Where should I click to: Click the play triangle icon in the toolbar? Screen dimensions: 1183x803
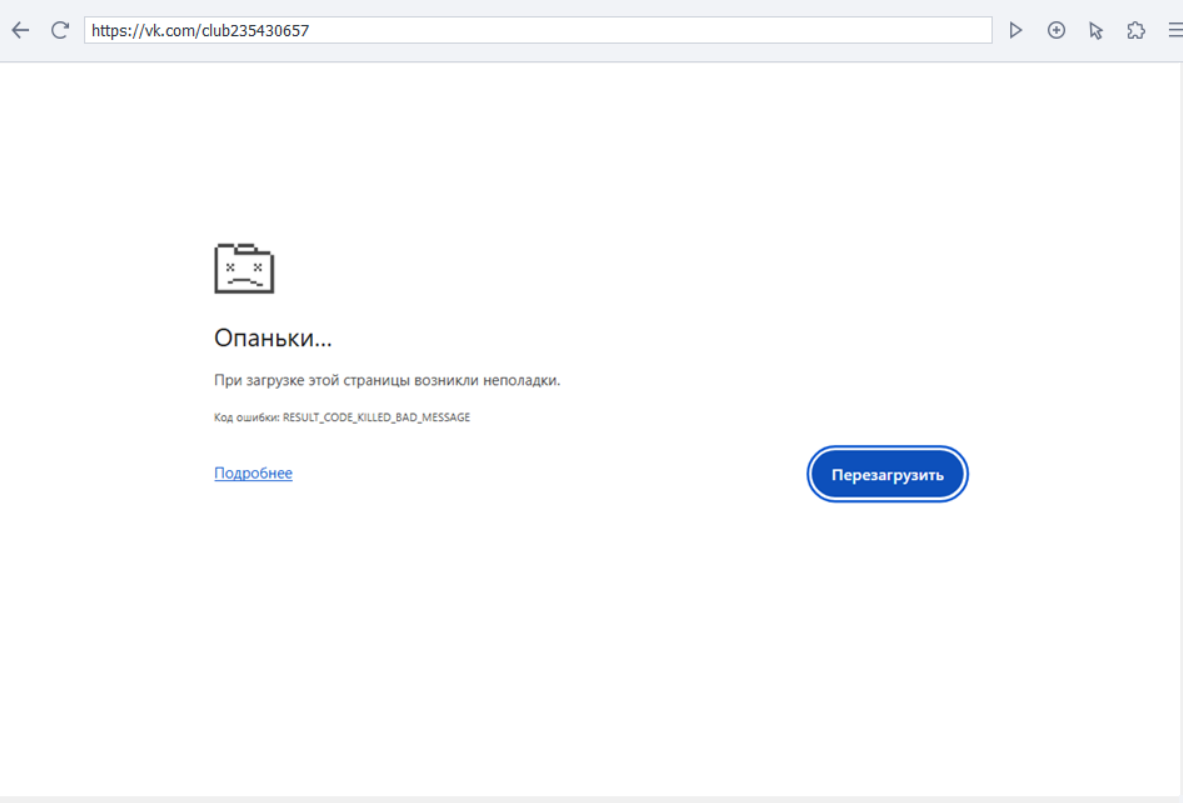pyautogui.click(x=1016, y=30)
